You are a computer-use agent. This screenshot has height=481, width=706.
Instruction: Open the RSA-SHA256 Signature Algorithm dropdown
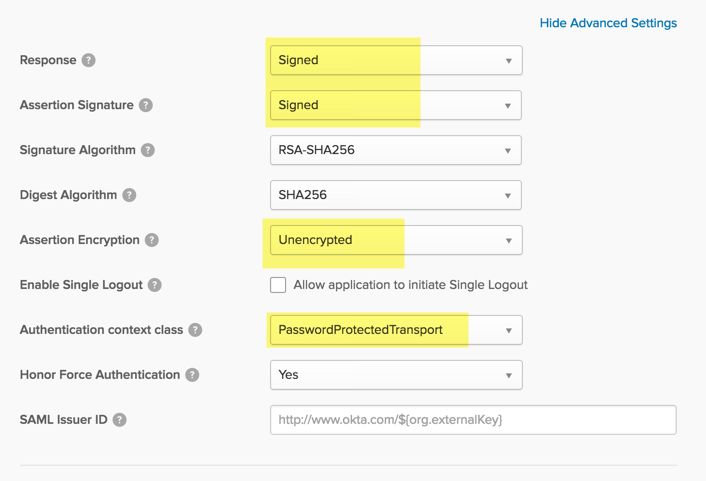(x=395, y=150)
